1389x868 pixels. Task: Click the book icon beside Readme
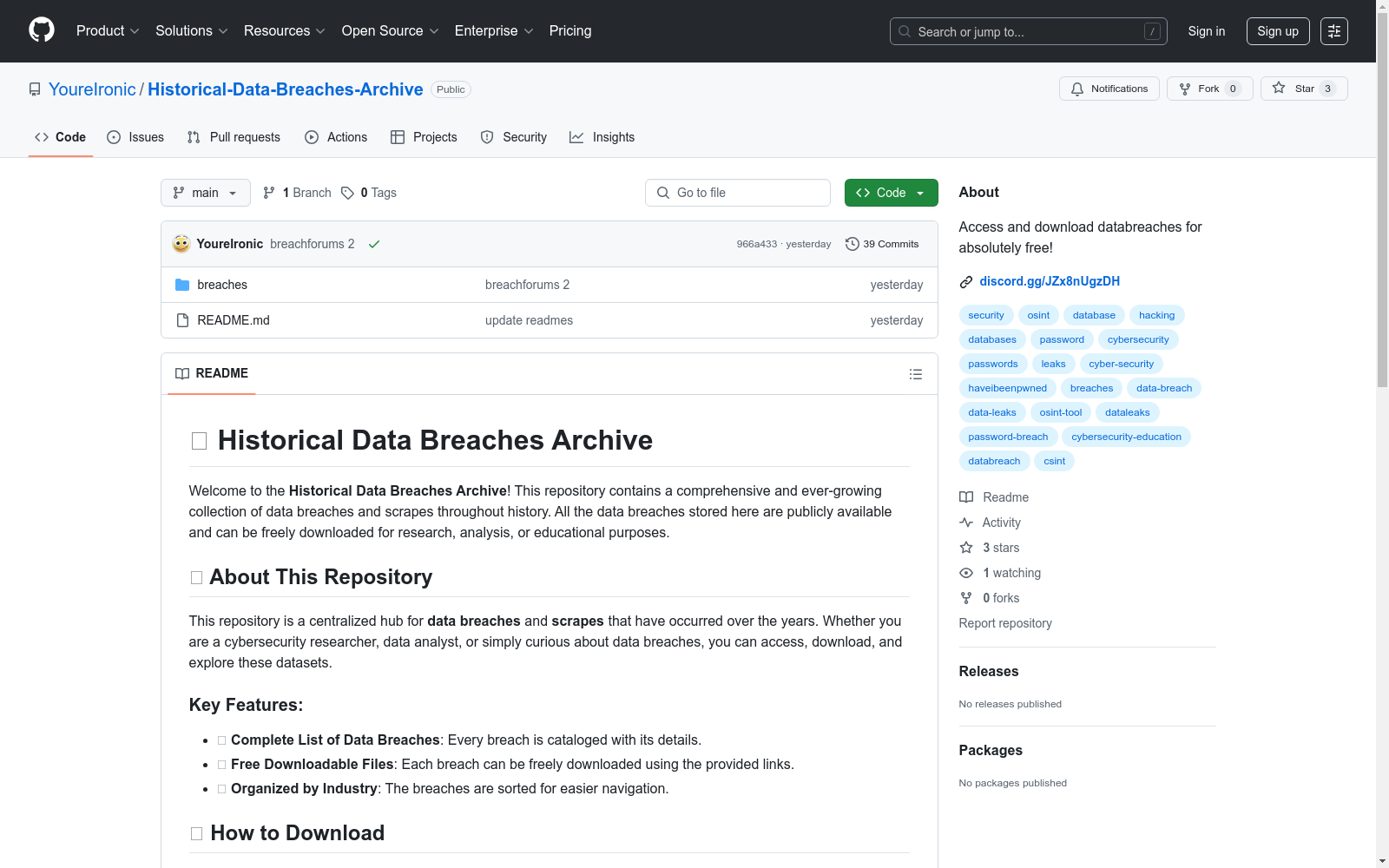(966, 497)
